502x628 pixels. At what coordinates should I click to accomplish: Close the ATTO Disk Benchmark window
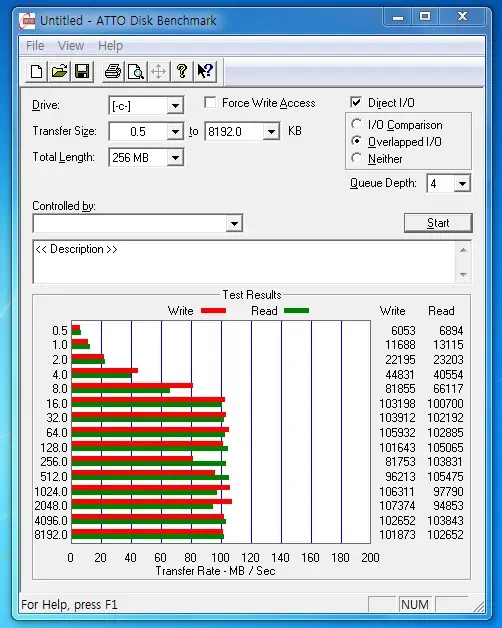coord(463,17)
